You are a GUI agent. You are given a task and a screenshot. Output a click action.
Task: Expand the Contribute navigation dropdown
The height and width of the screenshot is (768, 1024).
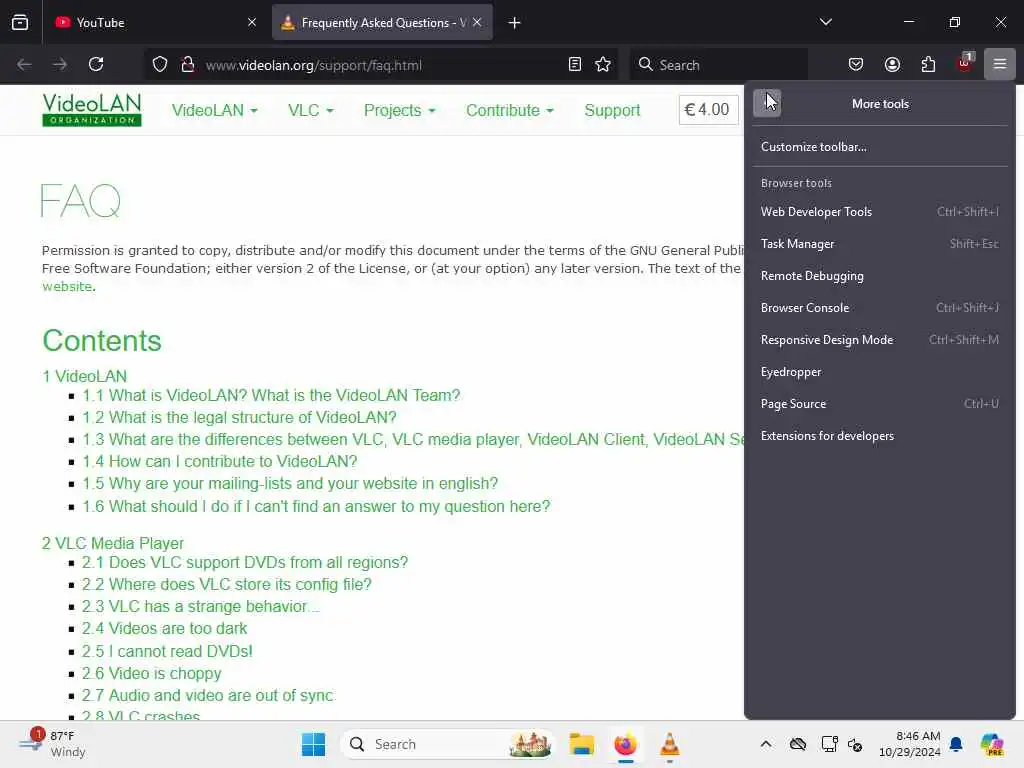coord(509,110)
